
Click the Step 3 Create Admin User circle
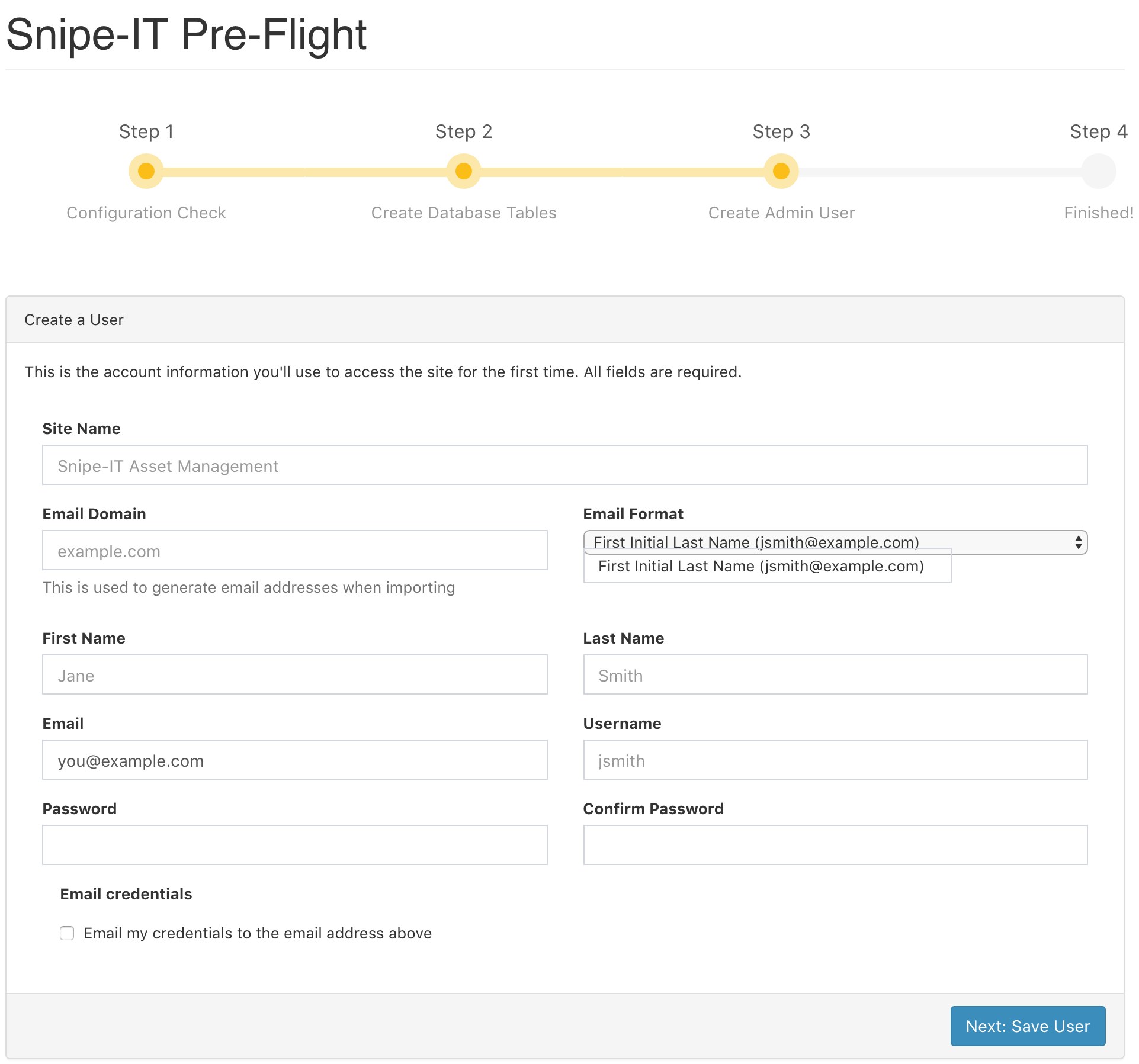781,172
